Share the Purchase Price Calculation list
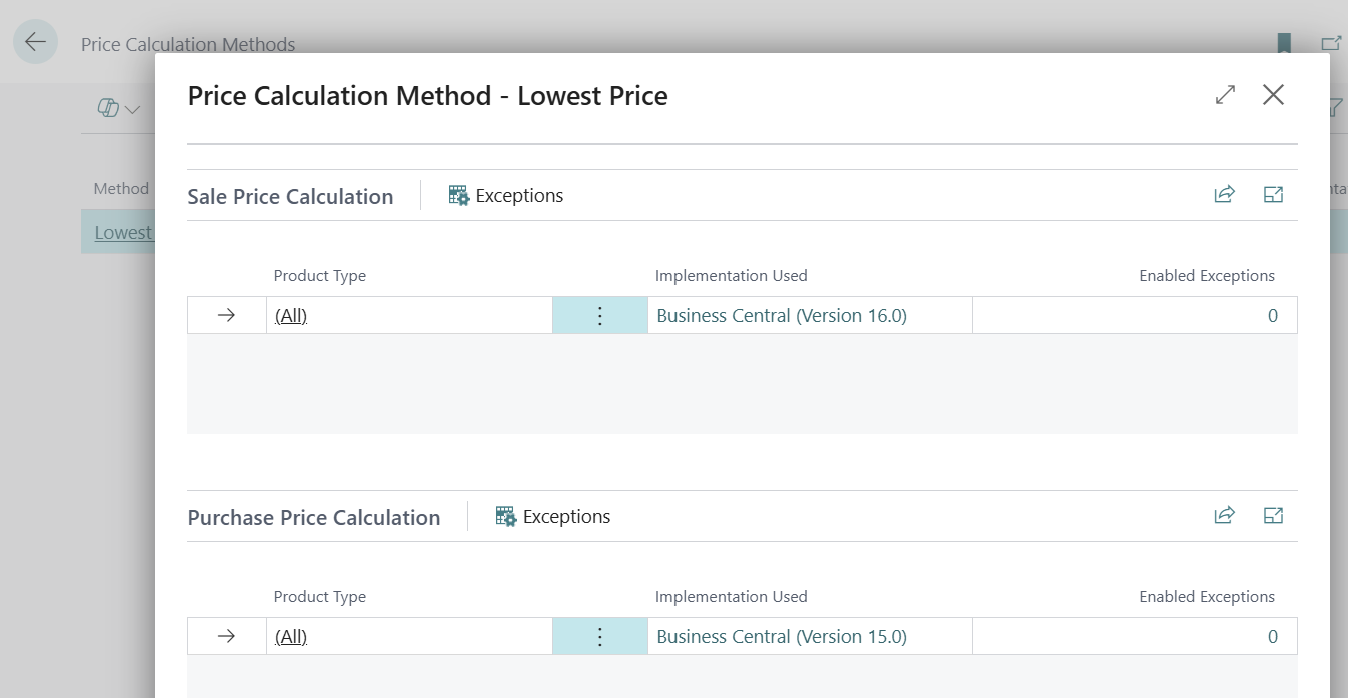Image resolution: width=1348 pixels, height=698 pixels. [x=1224, y=516]
